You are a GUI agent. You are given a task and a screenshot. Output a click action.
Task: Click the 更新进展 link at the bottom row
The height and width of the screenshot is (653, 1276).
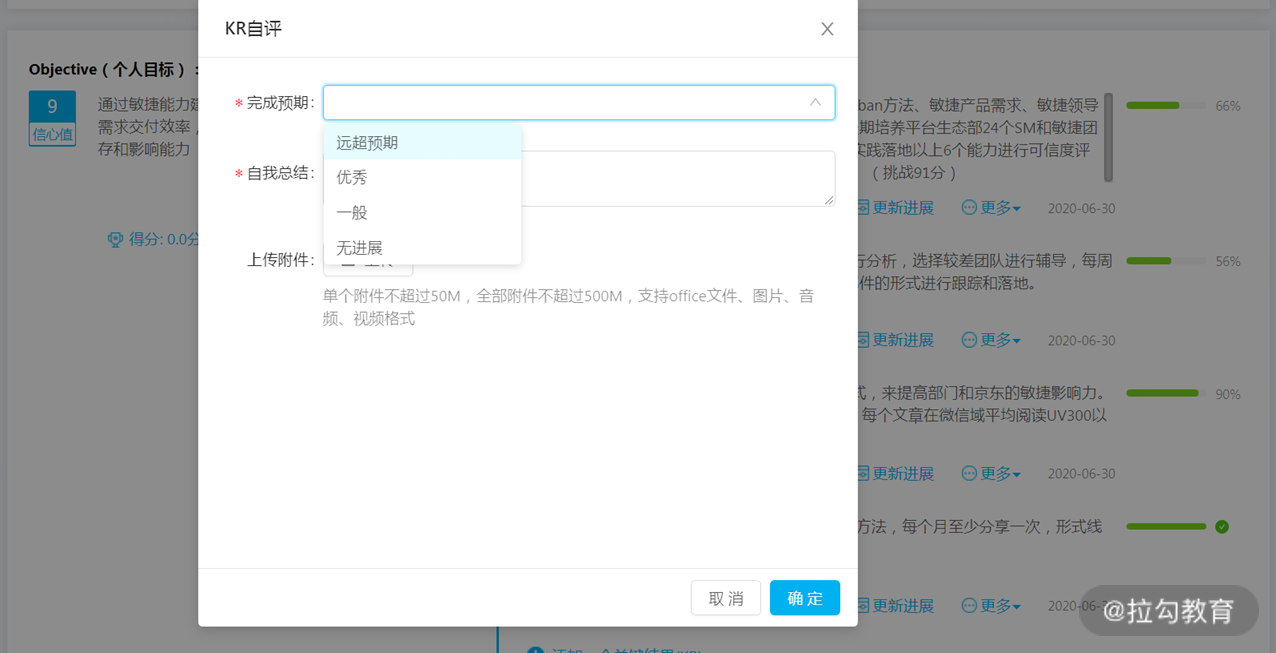coord(902,606)
